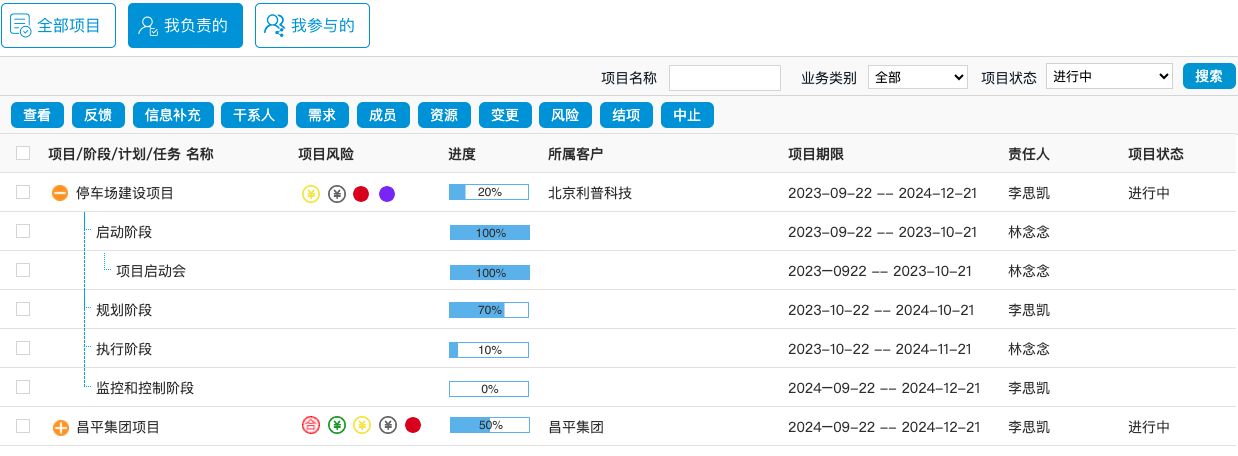The image size is (1238, 456).
Task: Expand the 昌平集团项目 tree node
Action: pyautogui.click(x=60, y=428)
